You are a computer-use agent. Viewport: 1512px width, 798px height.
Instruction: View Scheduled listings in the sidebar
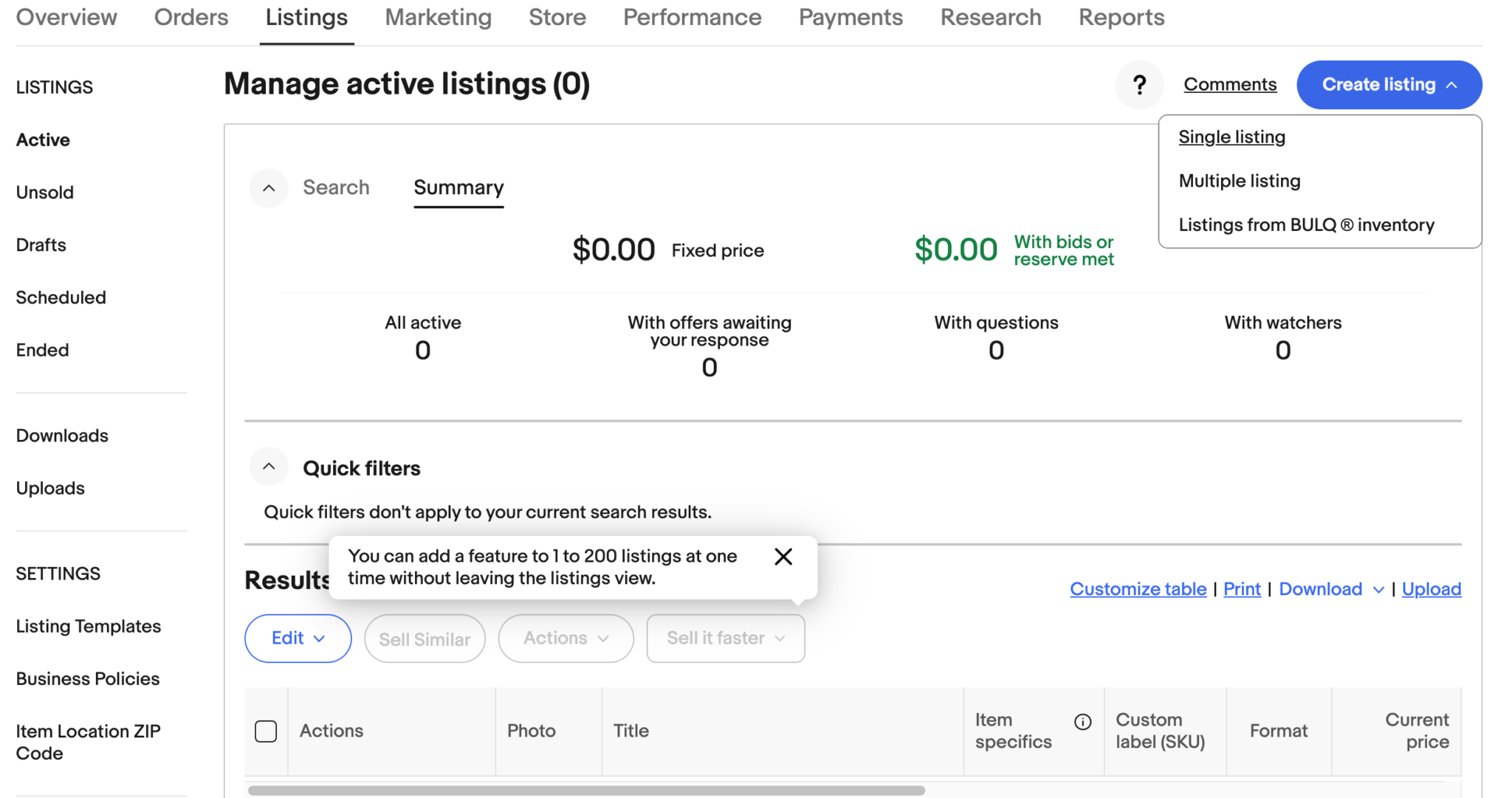61,297
